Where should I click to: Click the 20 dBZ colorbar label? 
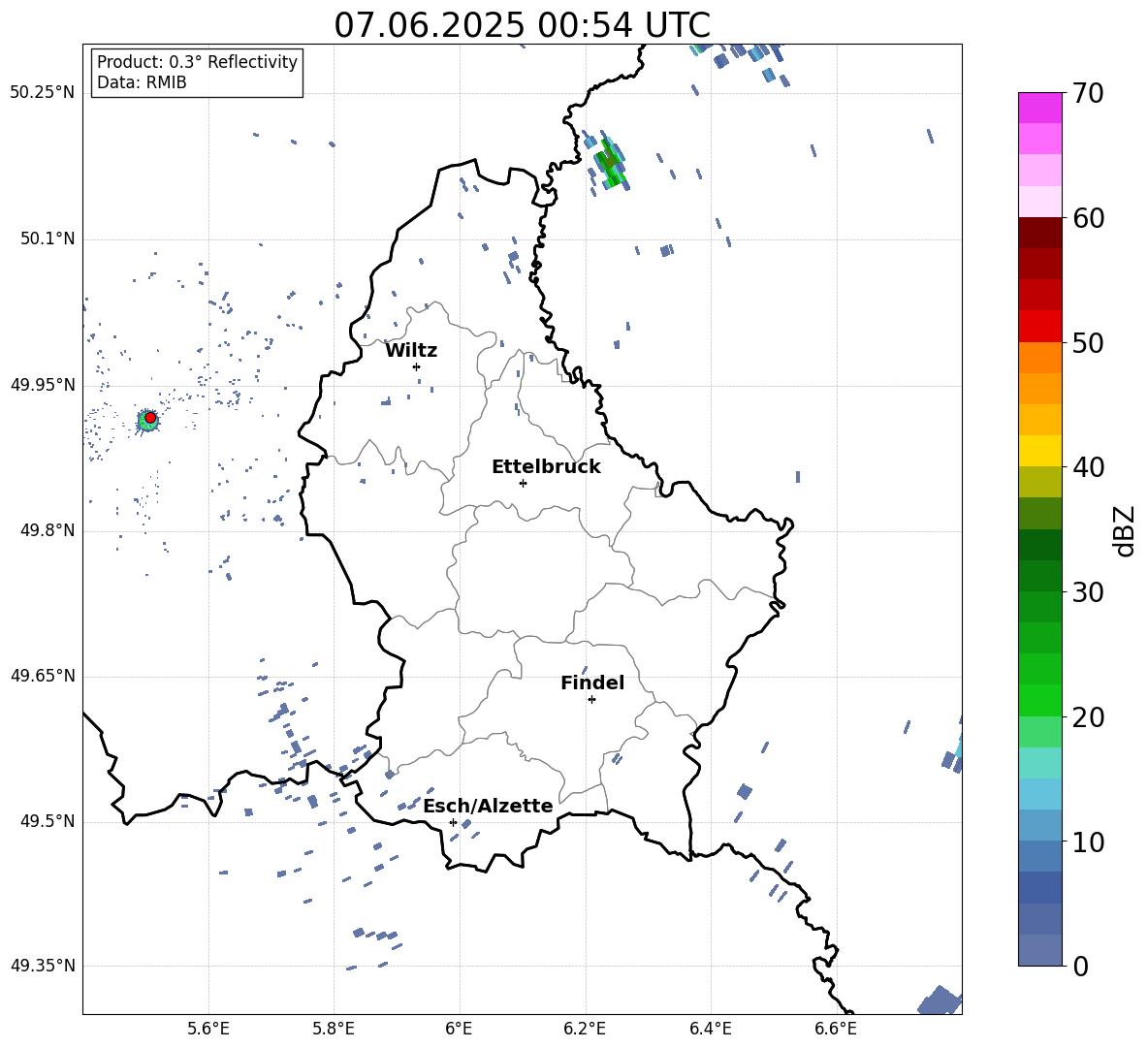click(x=1087, y=717)
